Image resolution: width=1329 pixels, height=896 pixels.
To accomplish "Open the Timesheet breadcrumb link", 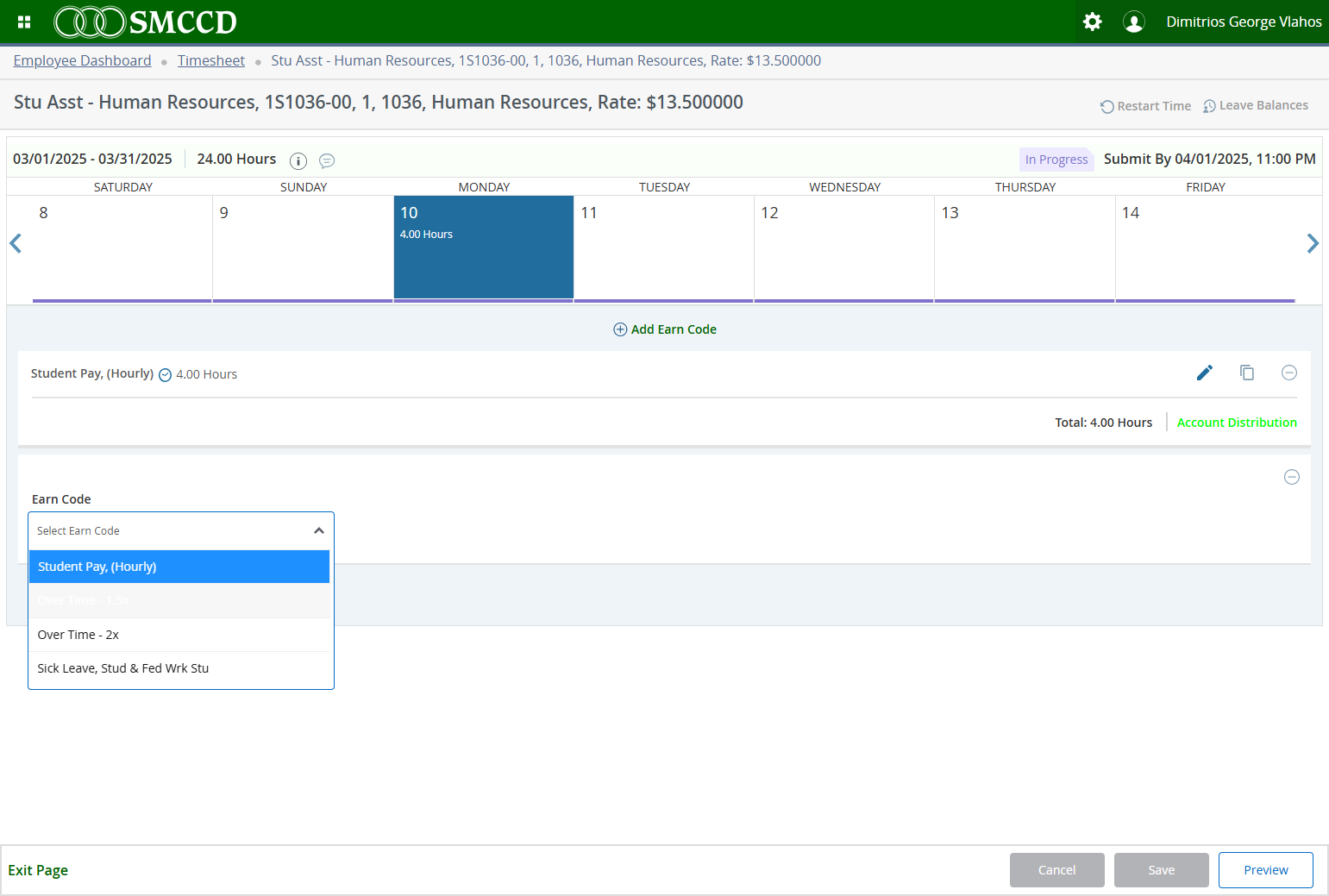I will pyautogui.click(x=211, y=60).
